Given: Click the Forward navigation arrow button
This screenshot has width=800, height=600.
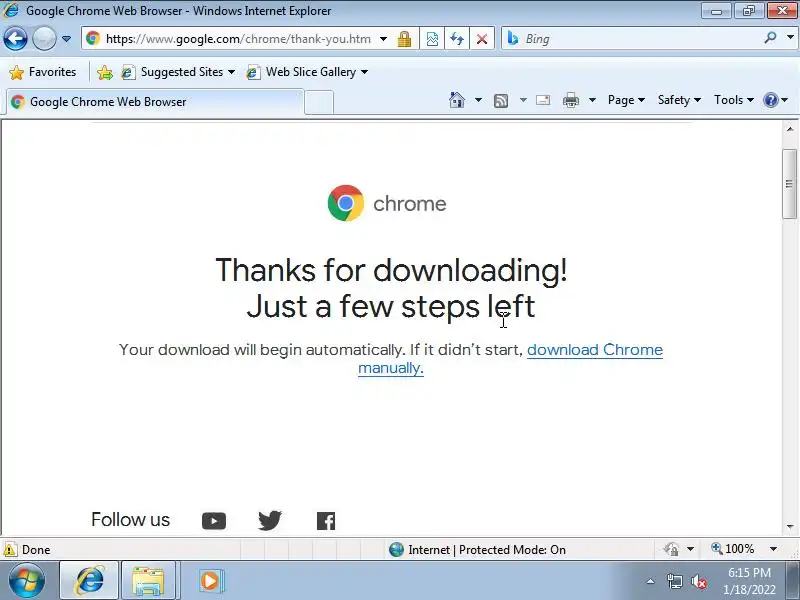Looking at the screenshot, I should (44, 39).
